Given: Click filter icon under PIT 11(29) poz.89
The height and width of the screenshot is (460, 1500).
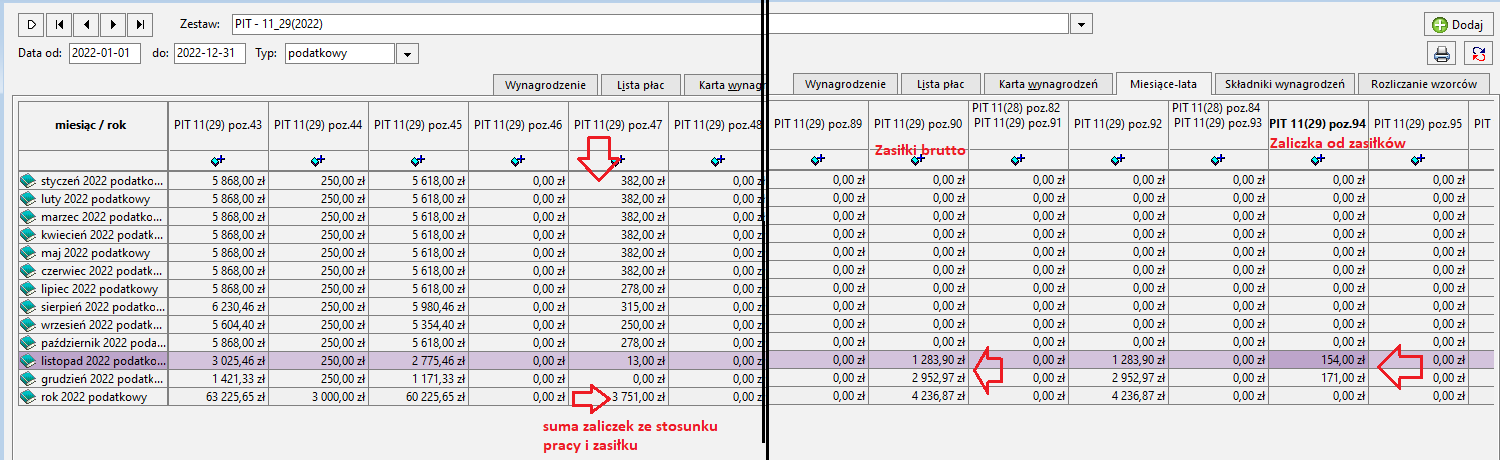Looking at the screenshot, I should (818, 160).
